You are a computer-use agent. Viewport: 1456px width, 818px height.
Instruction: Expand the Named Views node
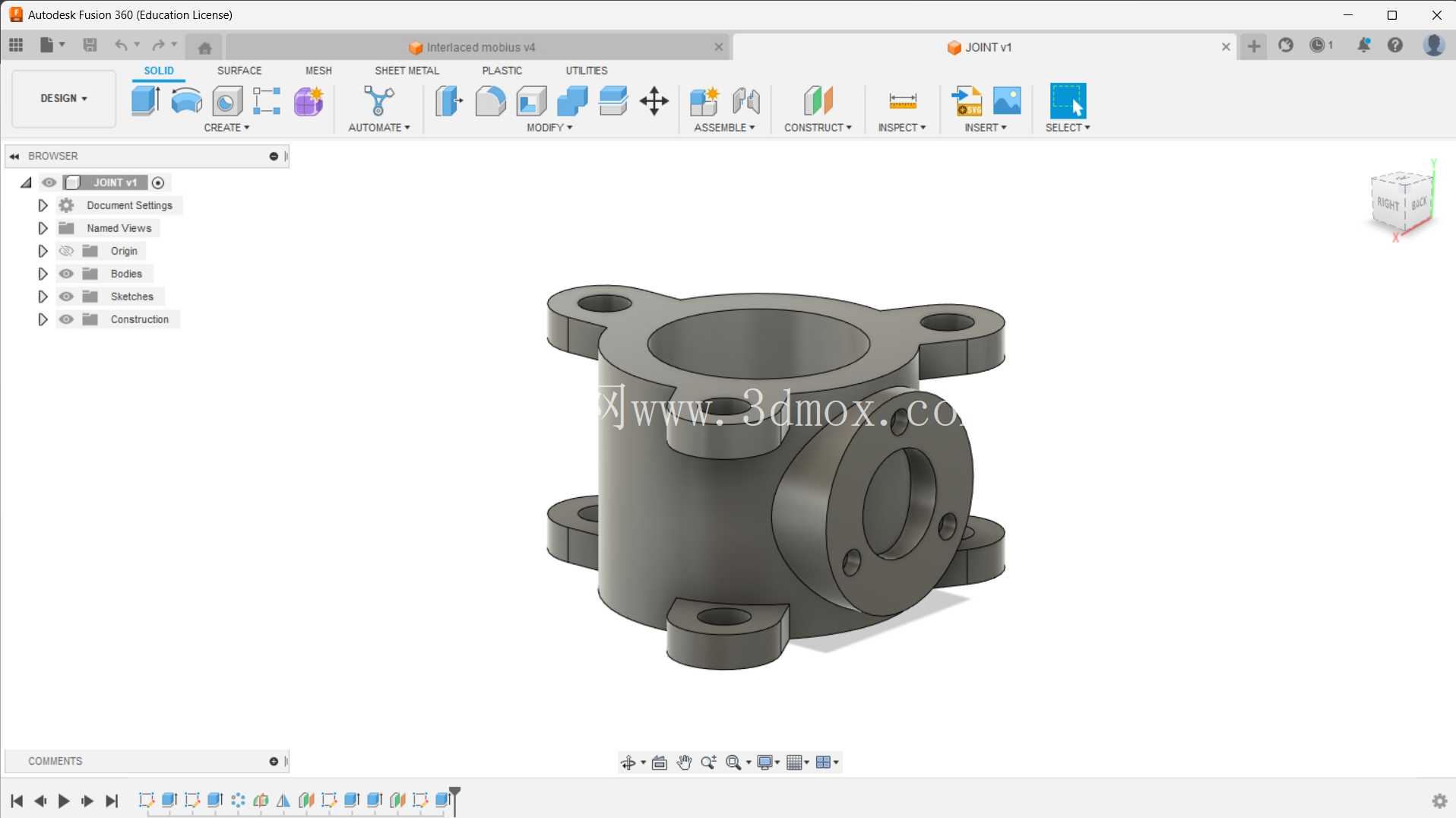pos(43,228)
